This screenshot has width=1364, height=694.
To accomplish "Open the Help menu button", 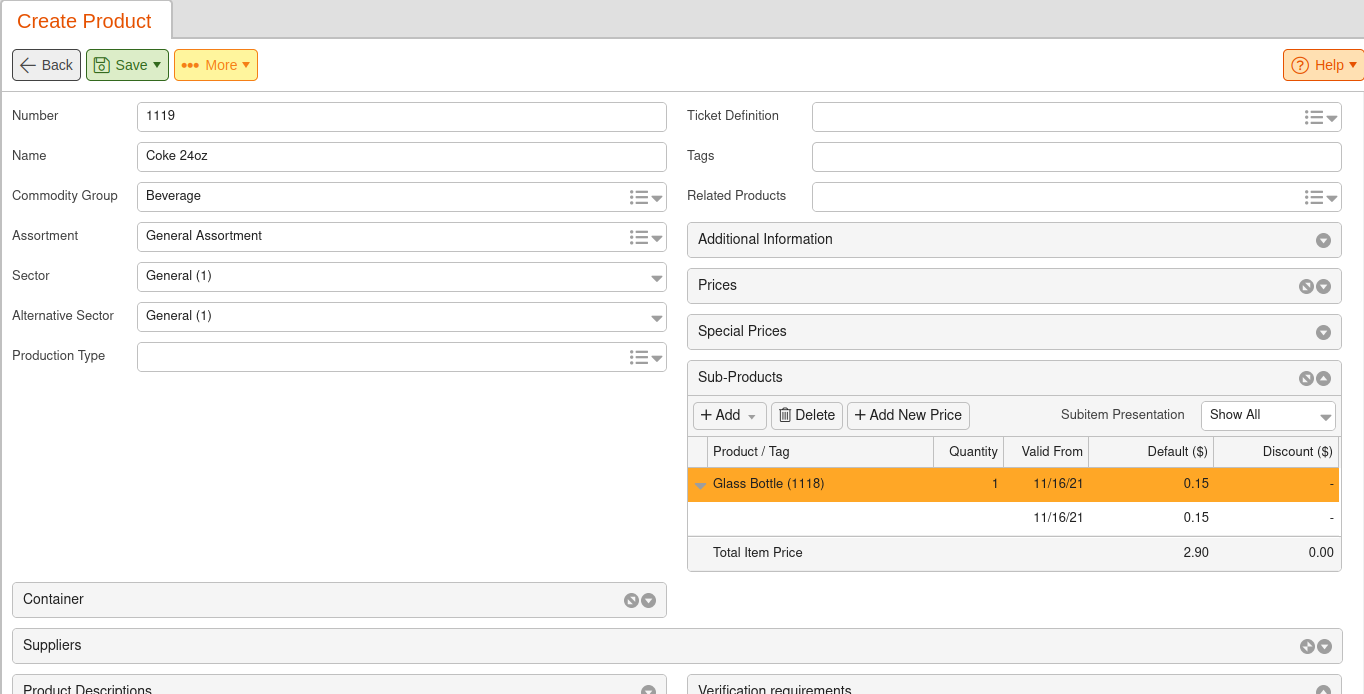I will [x=1323, y=65].
